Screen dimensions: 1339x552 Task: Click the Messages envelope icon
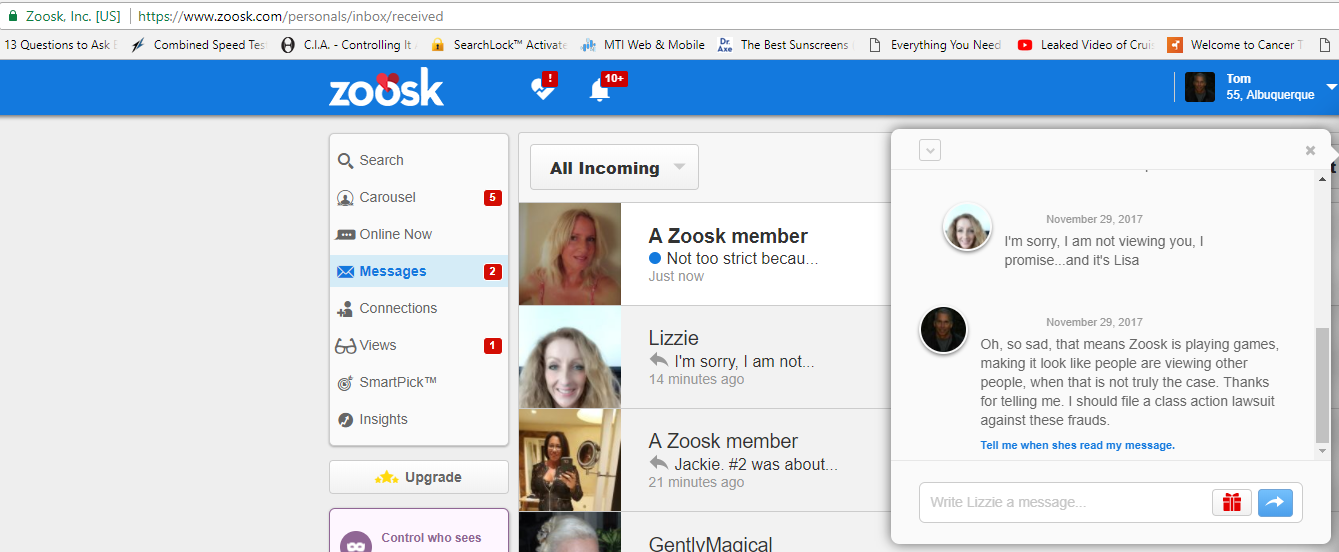coord(345,272)
